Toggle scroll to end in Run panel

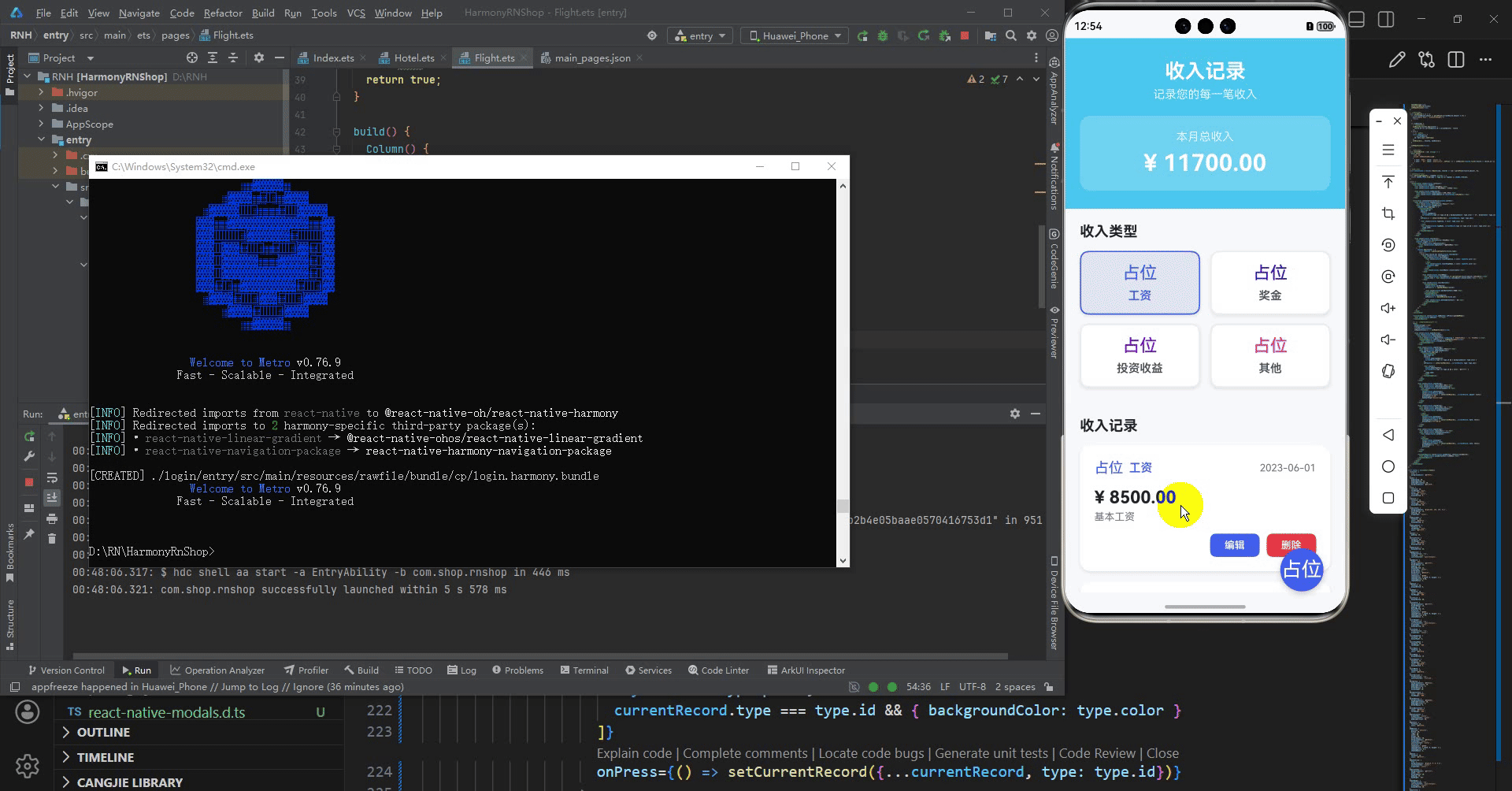point(52,498)
